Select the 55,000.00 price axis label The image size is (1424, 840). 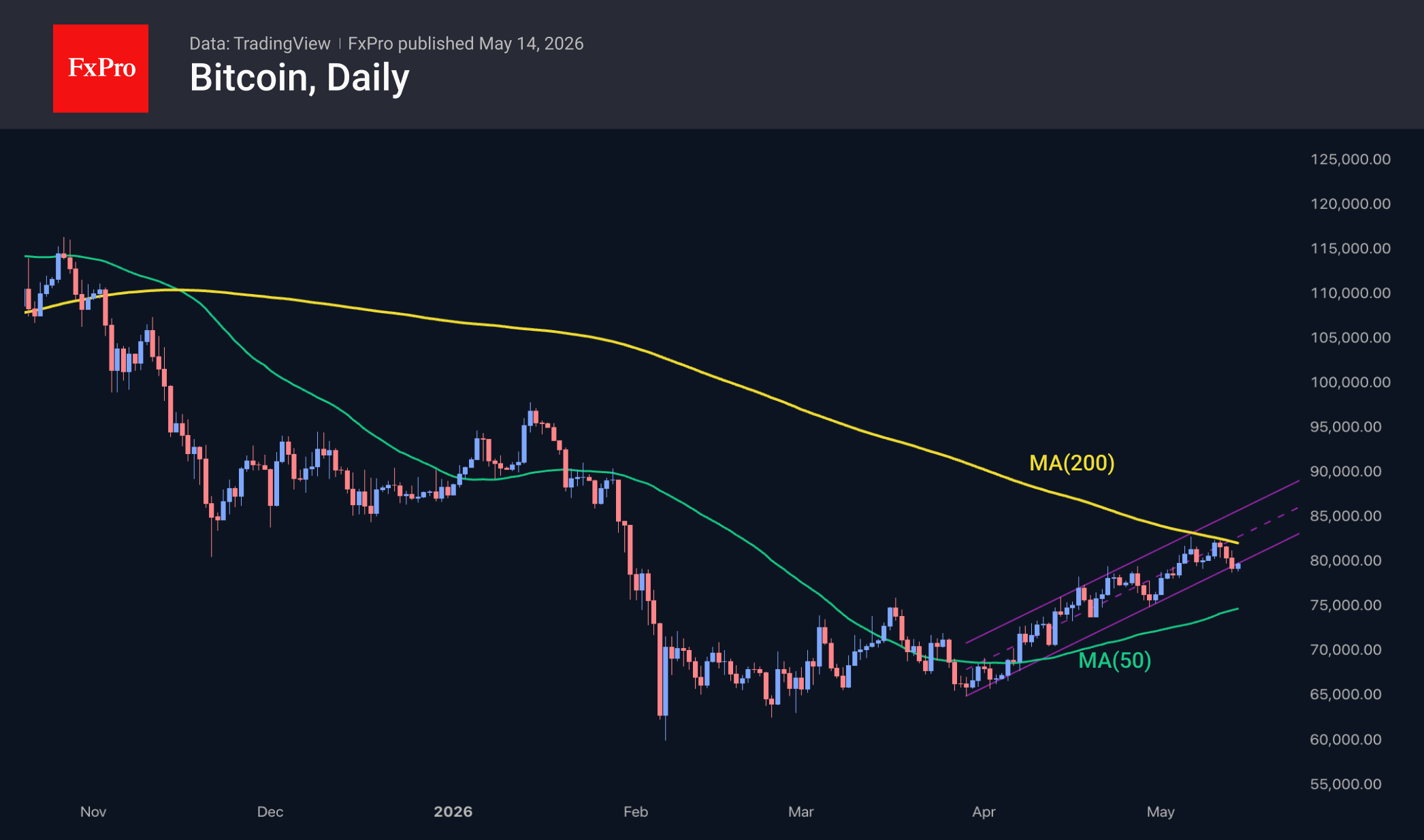pyautogui.click(x=1346, y=784)
